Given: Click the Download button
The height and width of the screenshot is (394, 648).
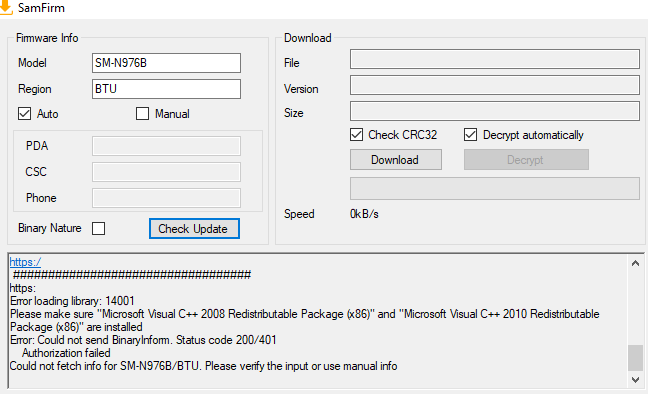Looking at the screenshot, I should tap(395, 160).
